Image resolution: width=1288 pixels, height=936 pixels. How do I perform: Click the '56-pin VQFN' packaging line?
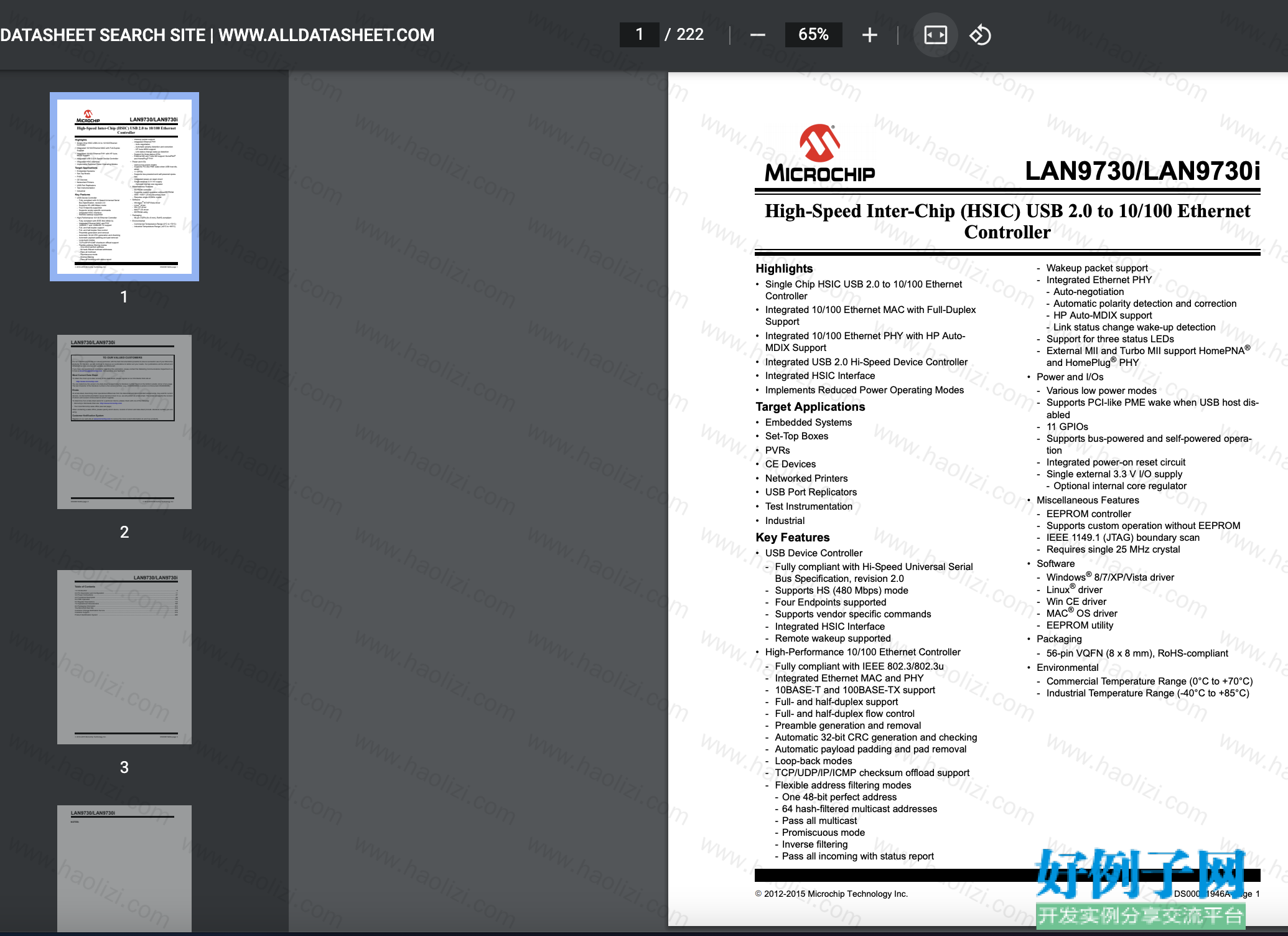1137,653
